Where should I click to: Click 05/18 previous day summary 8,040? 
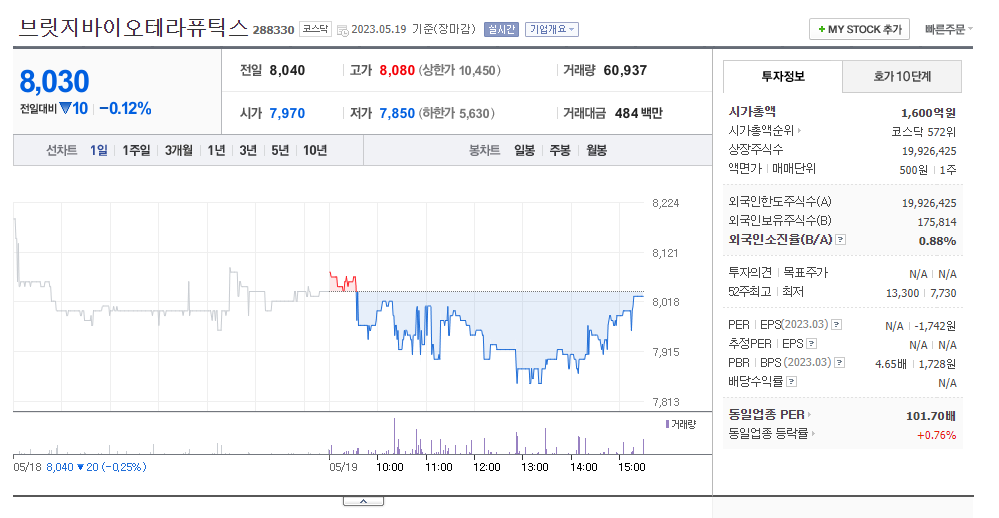point(60,467)
